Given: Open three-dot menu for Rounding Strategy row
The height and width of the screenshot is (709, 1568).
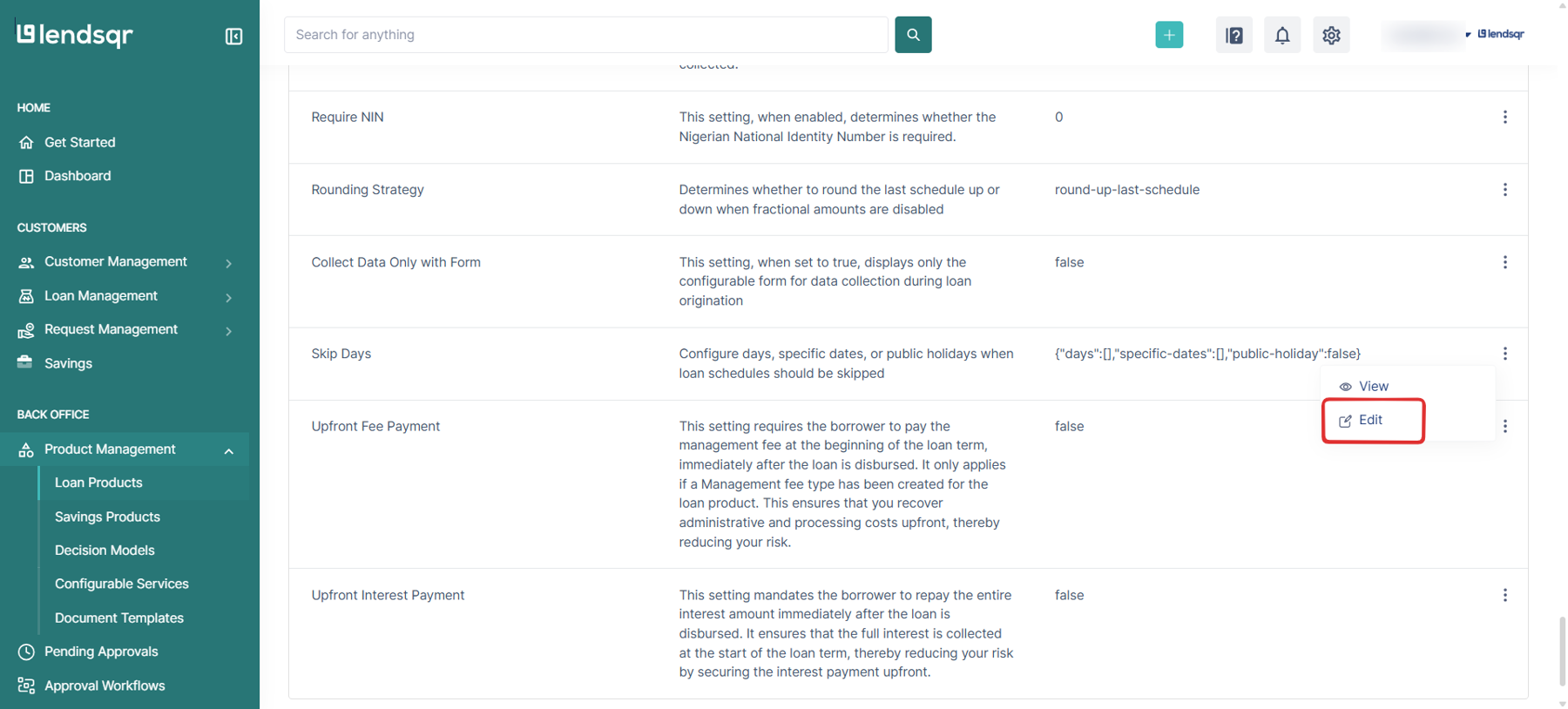Looking at the screenshot, I should pos(1504,190).
